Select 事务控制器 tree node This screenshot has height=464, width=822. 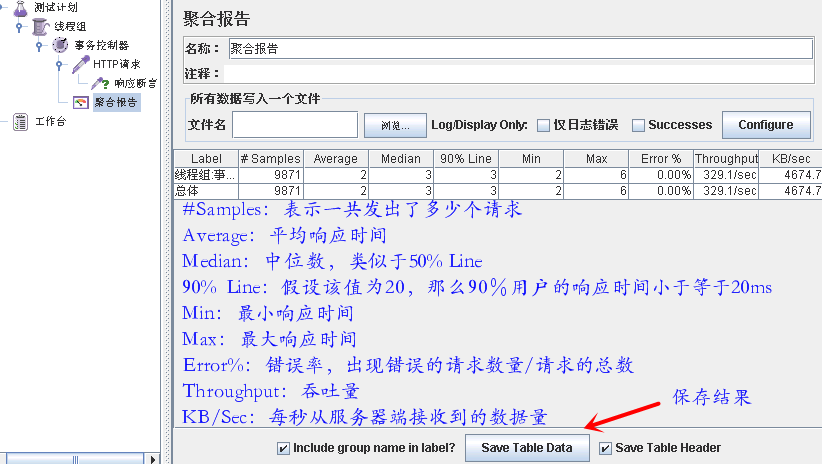(x=101, y=45)
